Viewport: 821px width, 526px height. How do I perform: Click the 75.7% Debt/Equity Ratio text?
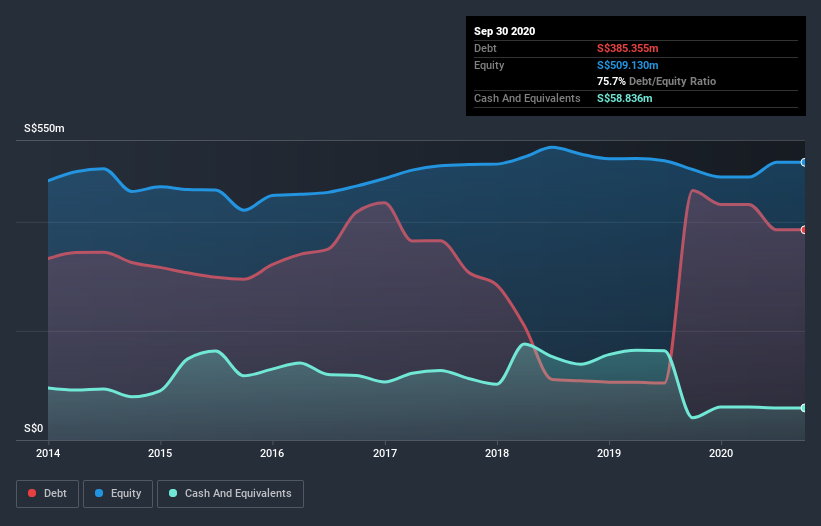[x=656, y=81]
